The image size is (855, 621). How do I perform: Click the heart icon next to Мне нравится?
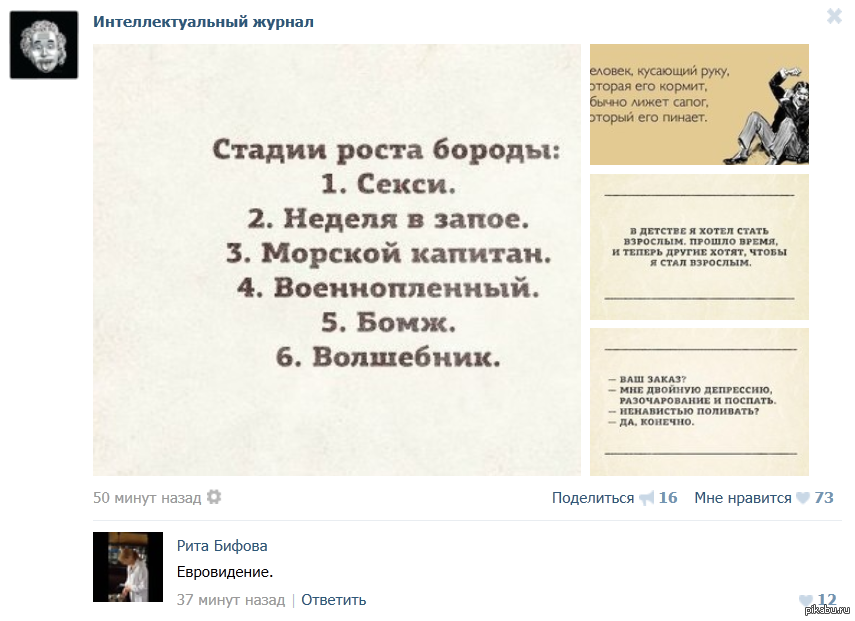pyautogui.click(x=803, y=498)
